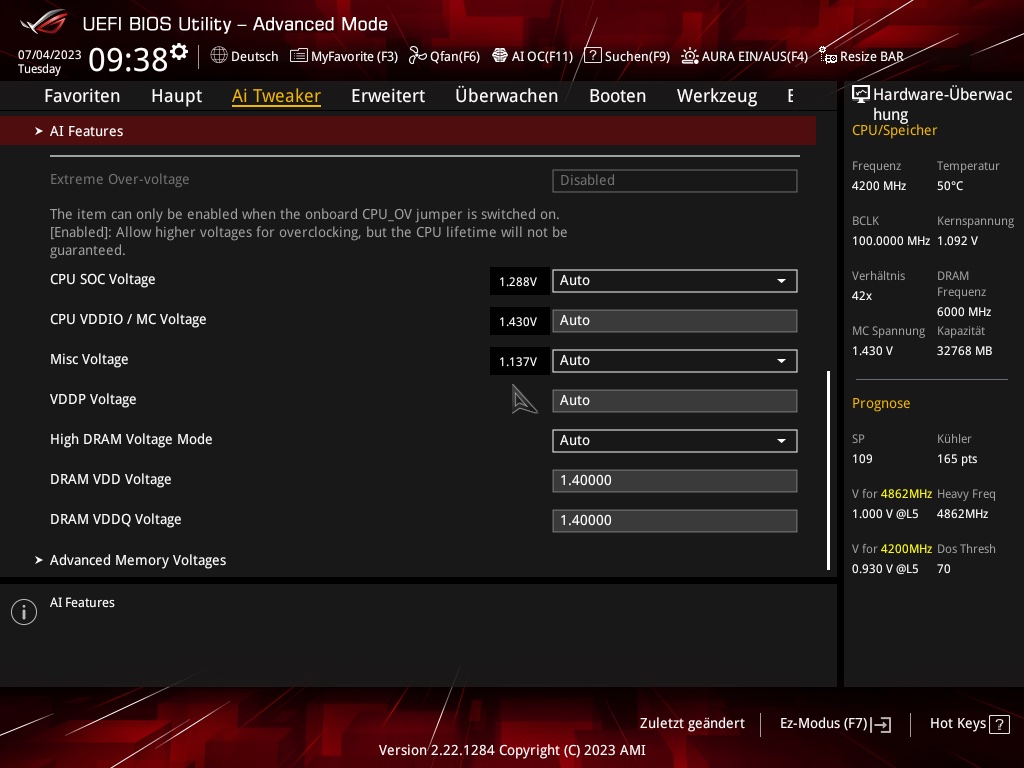Go to the Überwachen tab
1024x768 pixels.
[507, 96]
